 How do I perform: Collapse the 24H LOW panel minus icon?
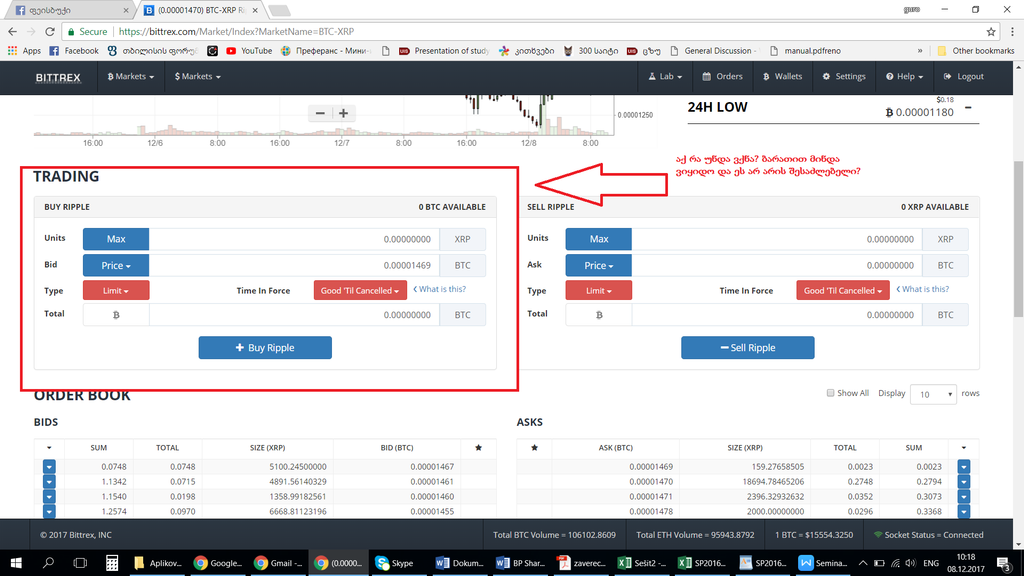(968, 108)
